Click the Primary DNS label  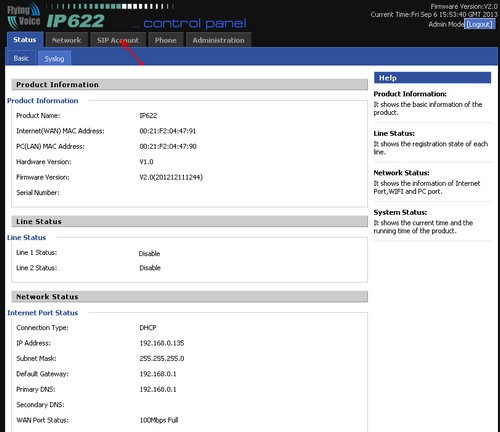tap(36, 389)
